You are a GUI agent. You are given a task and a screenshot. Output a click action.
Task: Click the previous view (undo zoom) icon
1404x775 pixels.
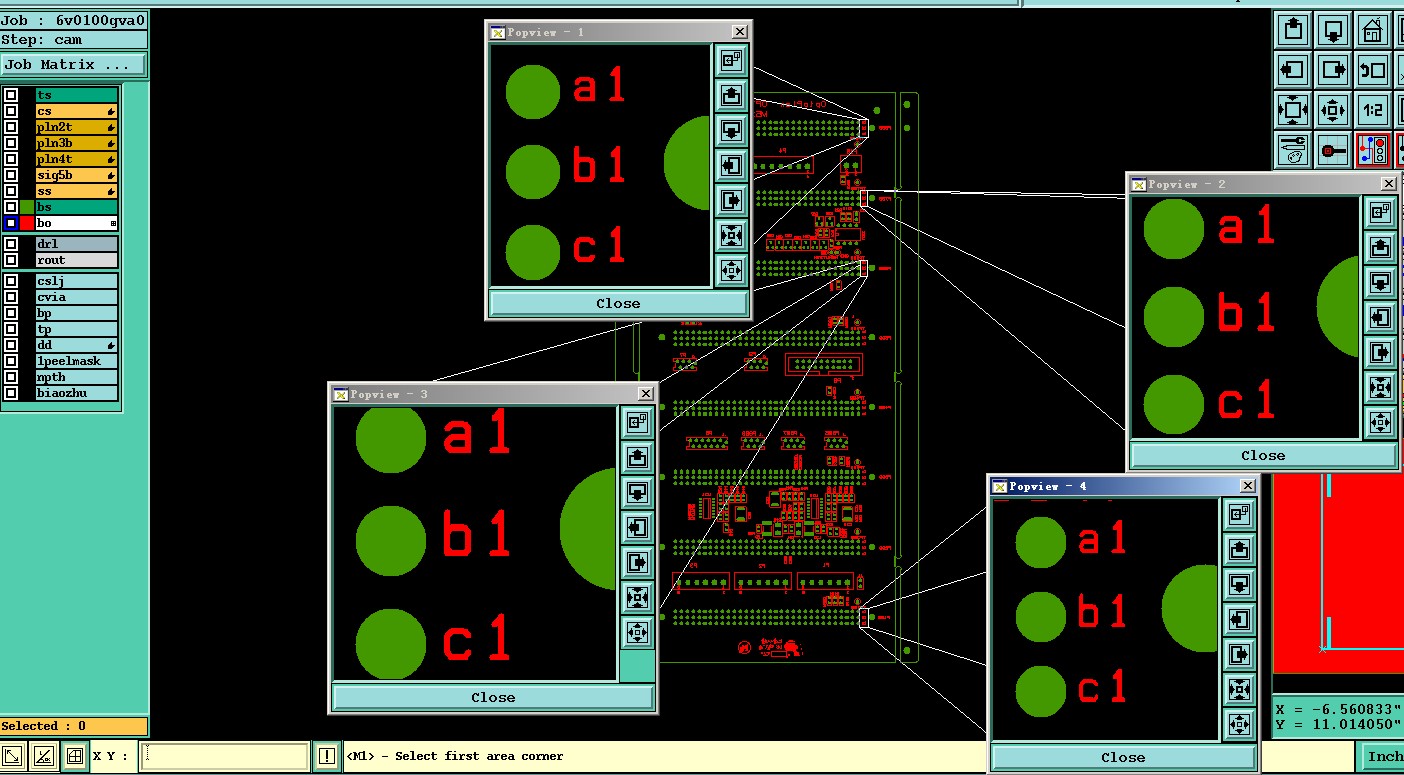coord(1372,70)
